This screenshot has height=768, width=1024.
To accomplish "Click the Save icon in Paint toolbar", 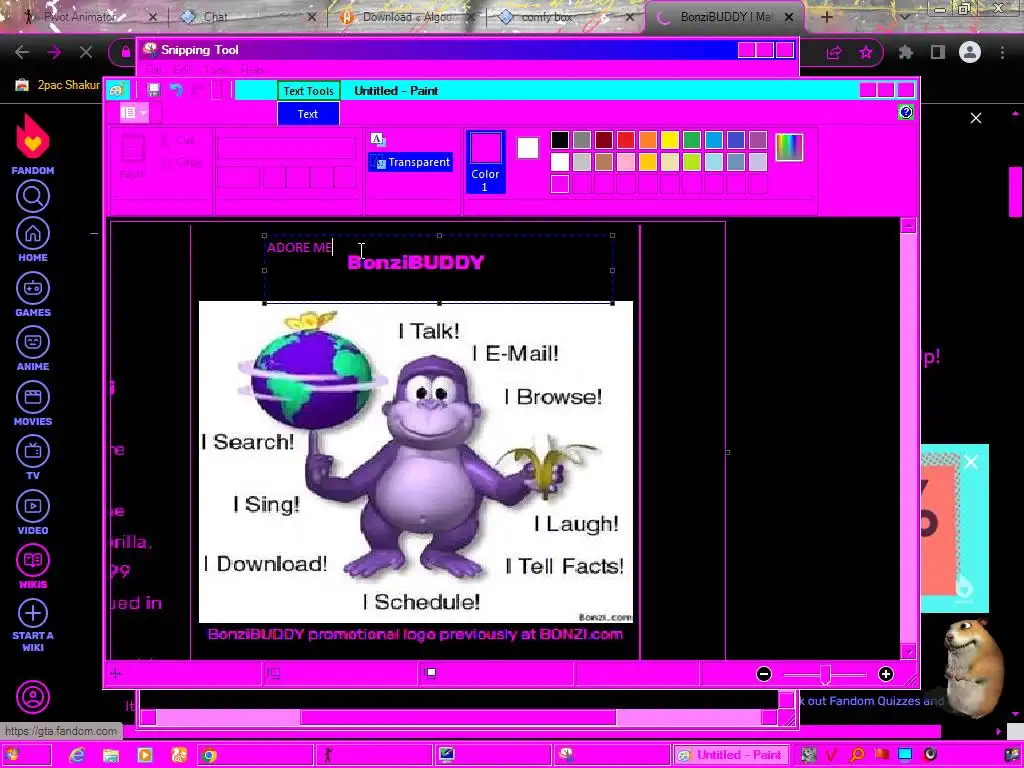I will pos(153,90).
